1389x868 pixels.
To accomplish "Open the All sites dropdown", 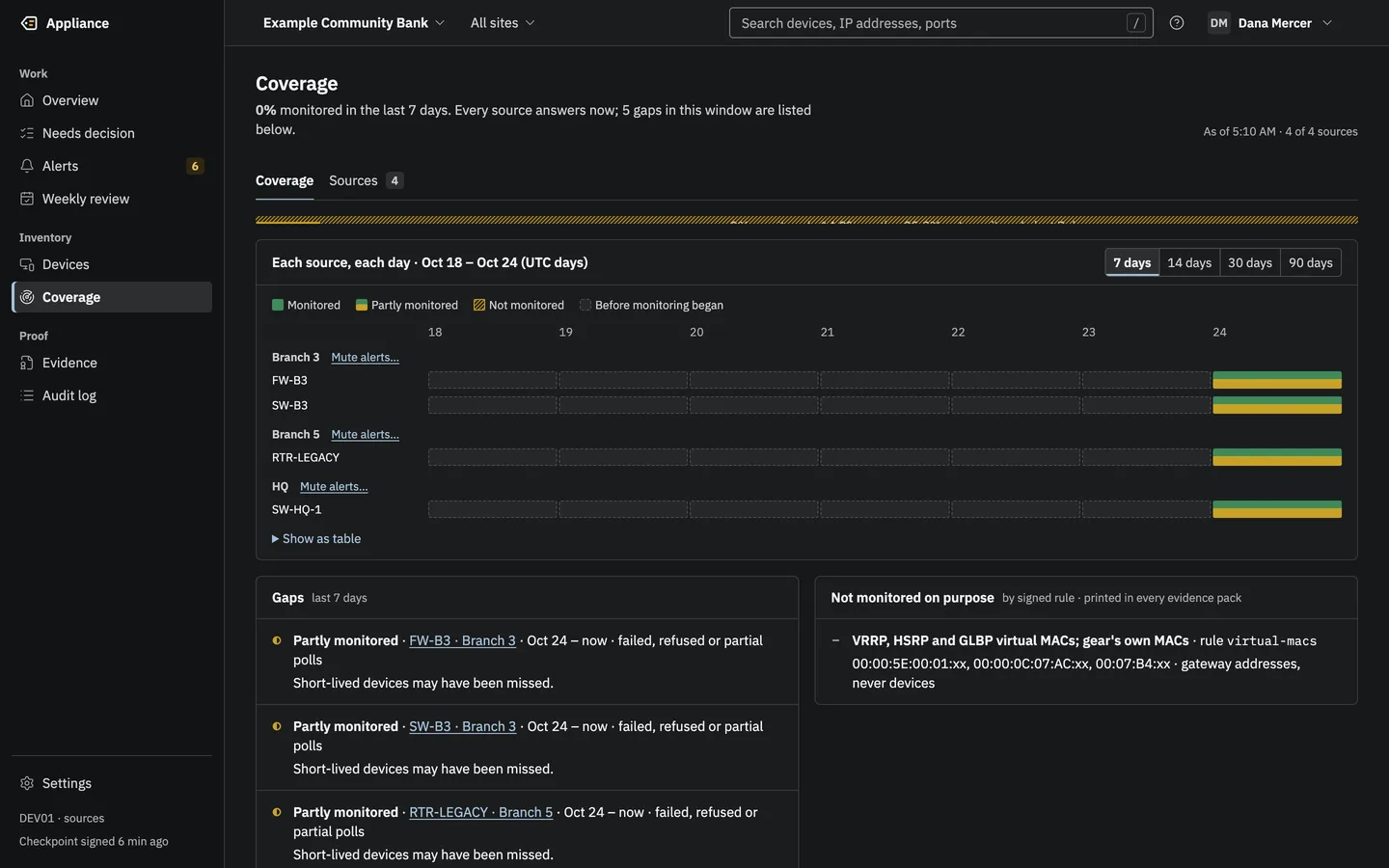I will tap(503, 23).
